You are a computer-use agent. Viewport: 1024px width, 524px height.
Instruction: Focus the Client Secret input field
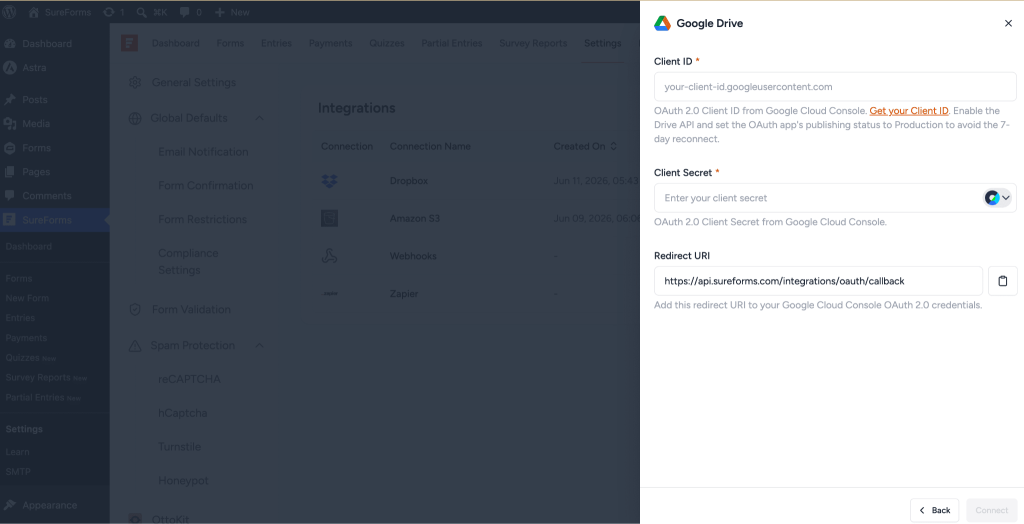(x=835, y=197)
